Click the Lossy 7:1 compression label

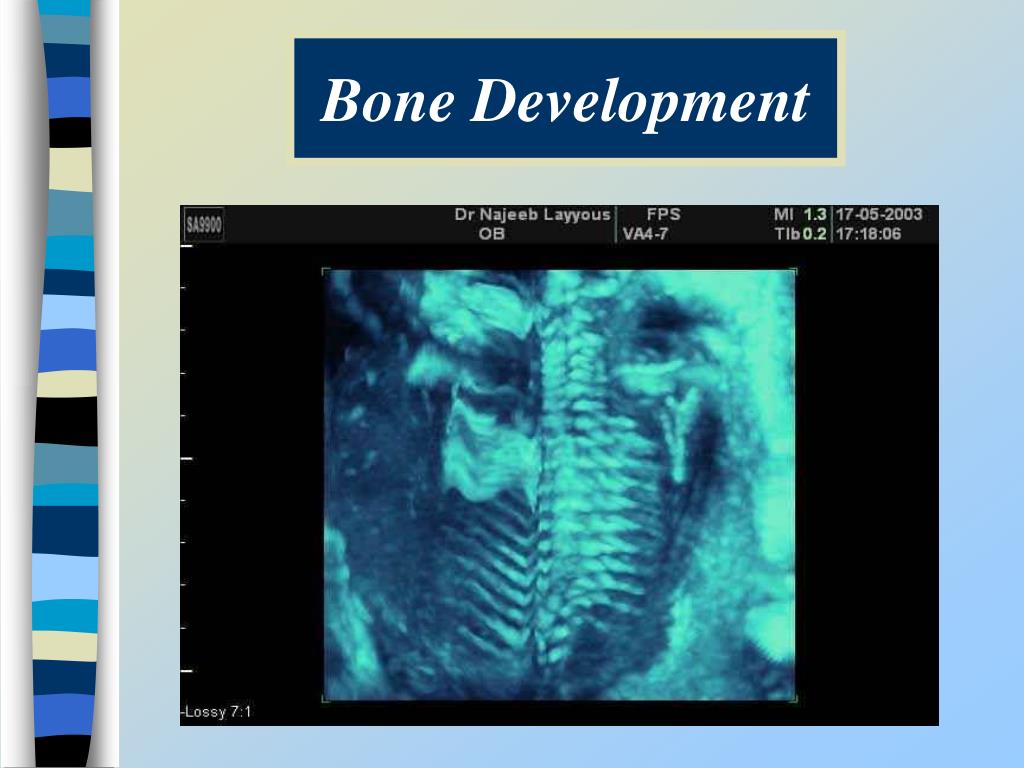click(216, 712)
